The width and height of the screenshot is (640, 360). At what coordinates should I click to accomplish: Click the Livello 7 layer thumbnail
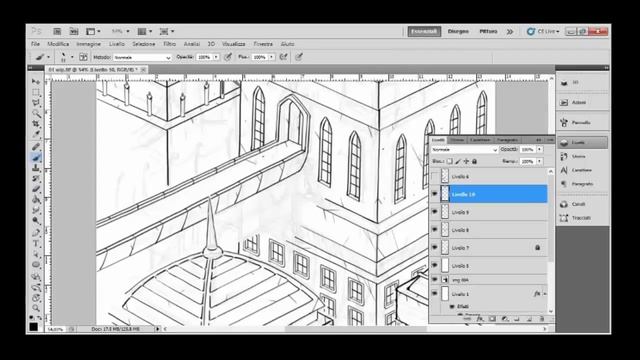tap(445, 248)
